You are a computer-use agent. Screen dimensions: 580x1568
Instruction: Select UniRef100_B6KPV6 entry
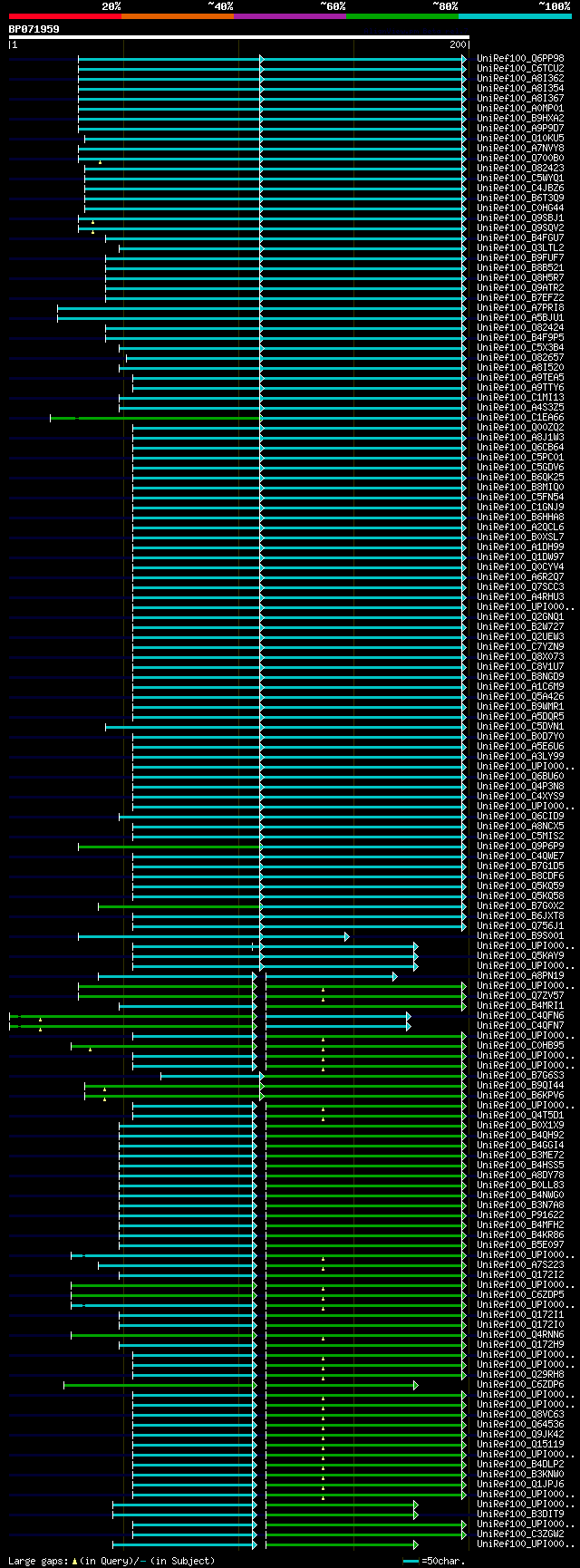coord(520,1095)
